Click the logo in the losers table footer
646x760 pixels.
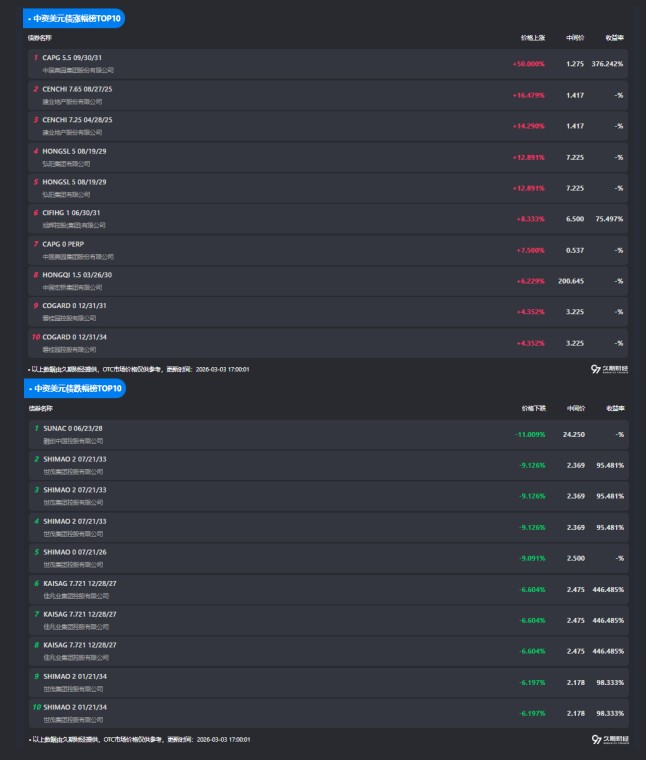610,739
